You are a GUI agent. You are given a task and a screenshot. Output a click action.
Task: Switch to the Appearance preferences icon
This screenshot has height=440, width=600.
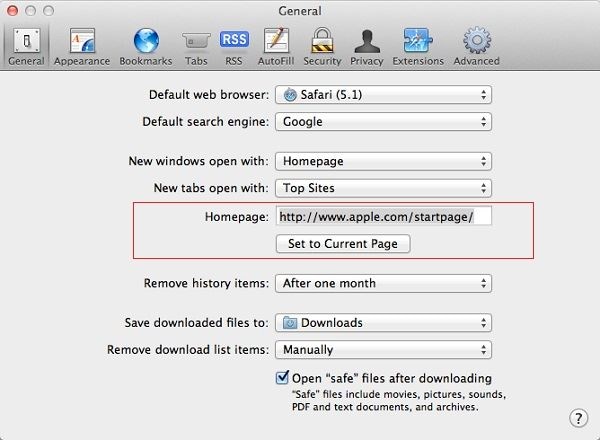82,41
